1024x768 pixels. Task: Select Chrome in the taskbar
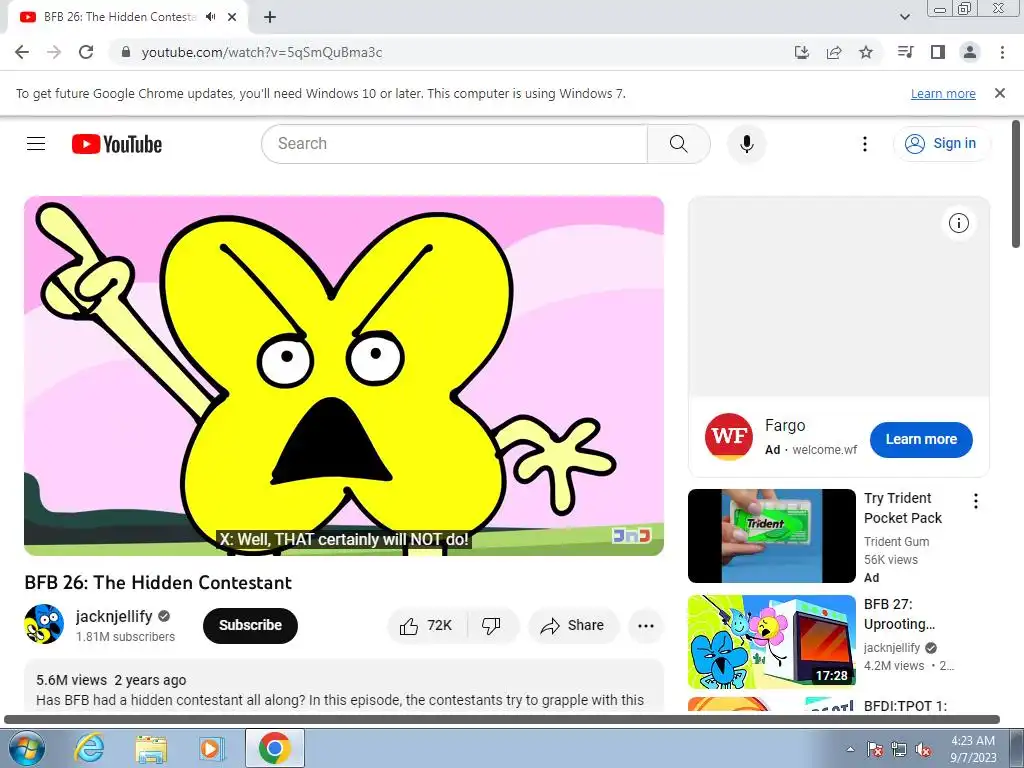pos(274,748)
